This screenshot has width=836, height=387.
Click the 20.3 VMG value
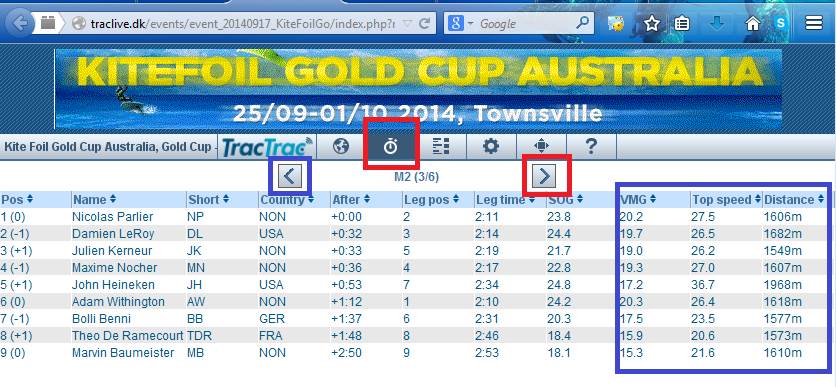point(632,302)
